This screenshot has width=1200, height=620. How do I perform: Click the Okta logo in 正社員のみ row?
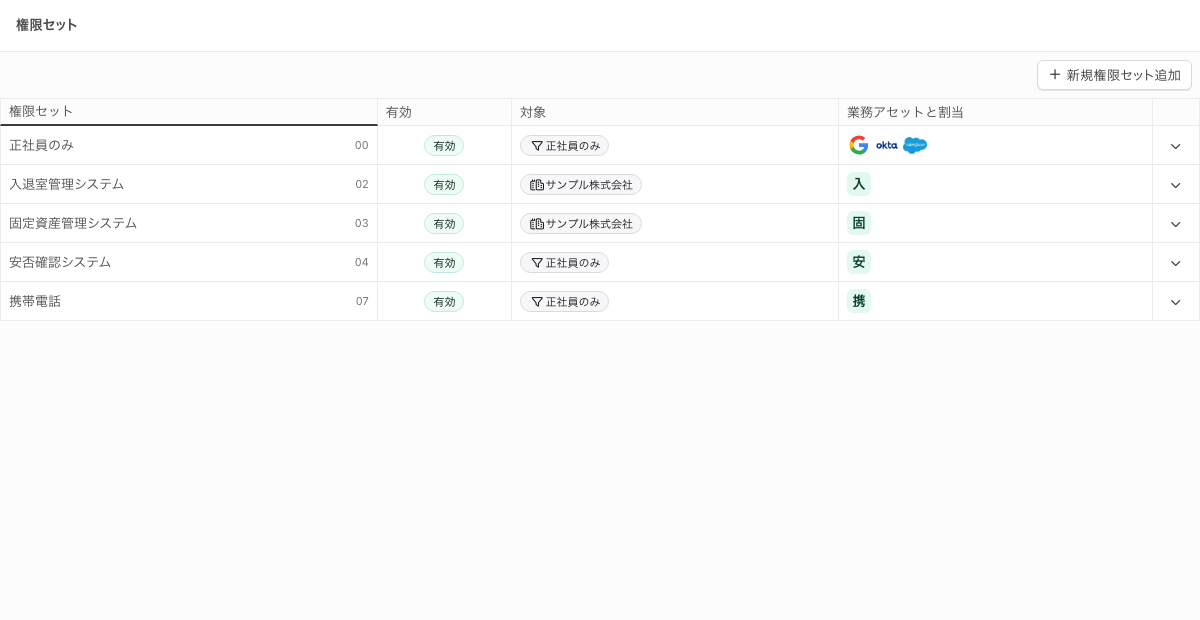[x=887, y=145]
